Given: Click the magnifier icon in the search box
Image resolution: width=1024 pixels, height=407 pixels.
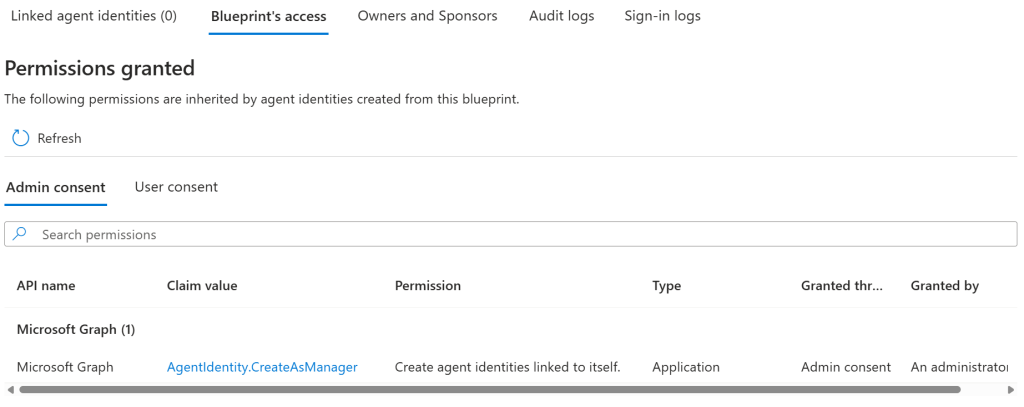Looking at the screenshot, I should [20, 234].
